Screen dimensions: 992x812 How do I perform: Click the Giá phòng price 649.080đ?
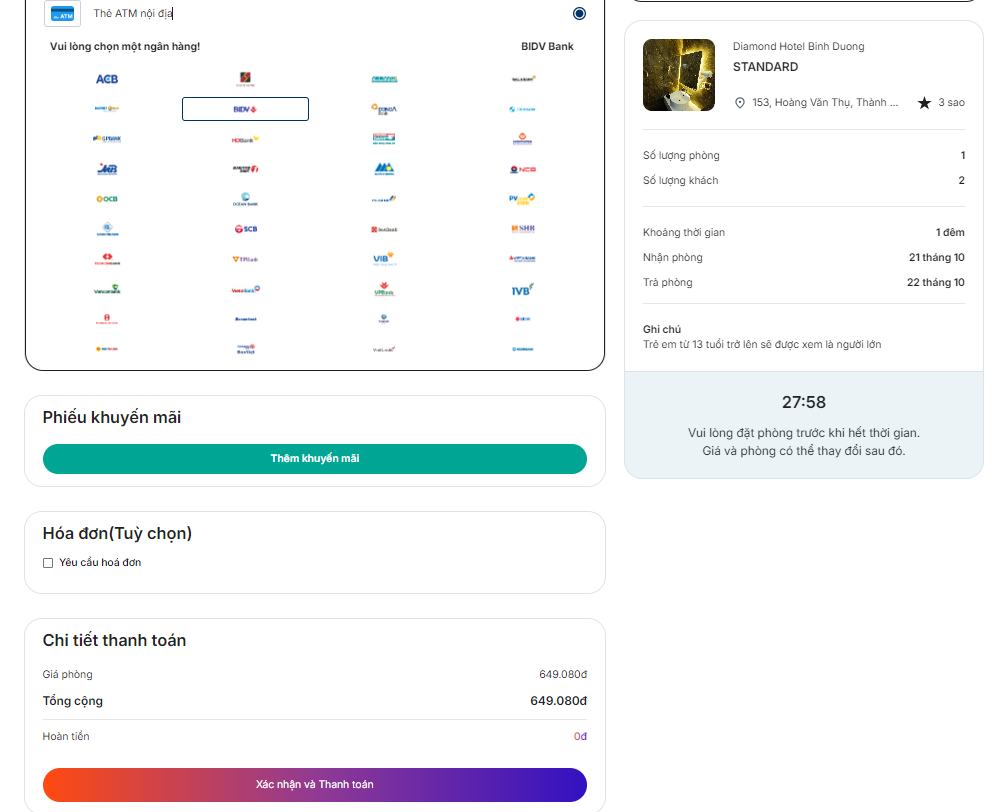point(563,674)
